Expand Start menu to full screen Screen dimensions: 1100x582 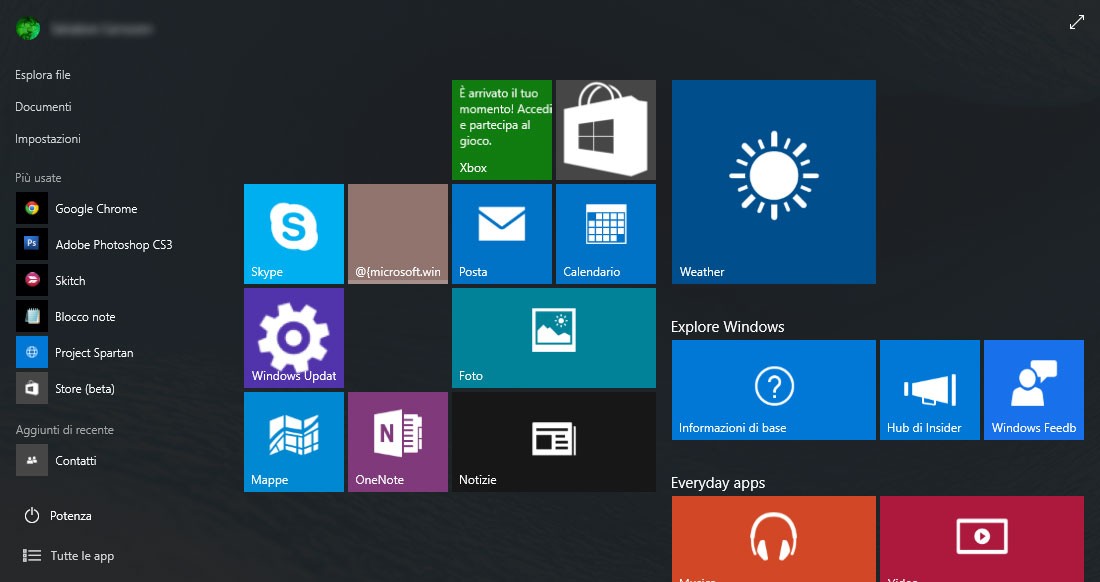click(1077, 22)
